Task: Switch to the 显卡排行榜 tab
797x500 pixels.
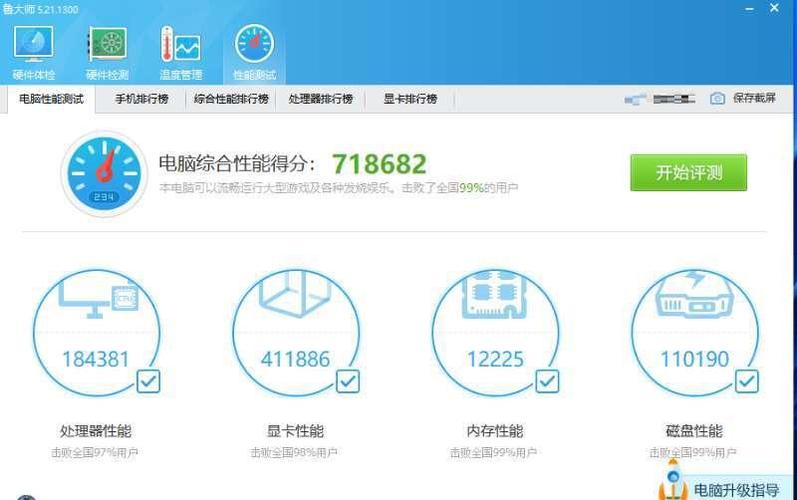Action: (x=410, y=99)
